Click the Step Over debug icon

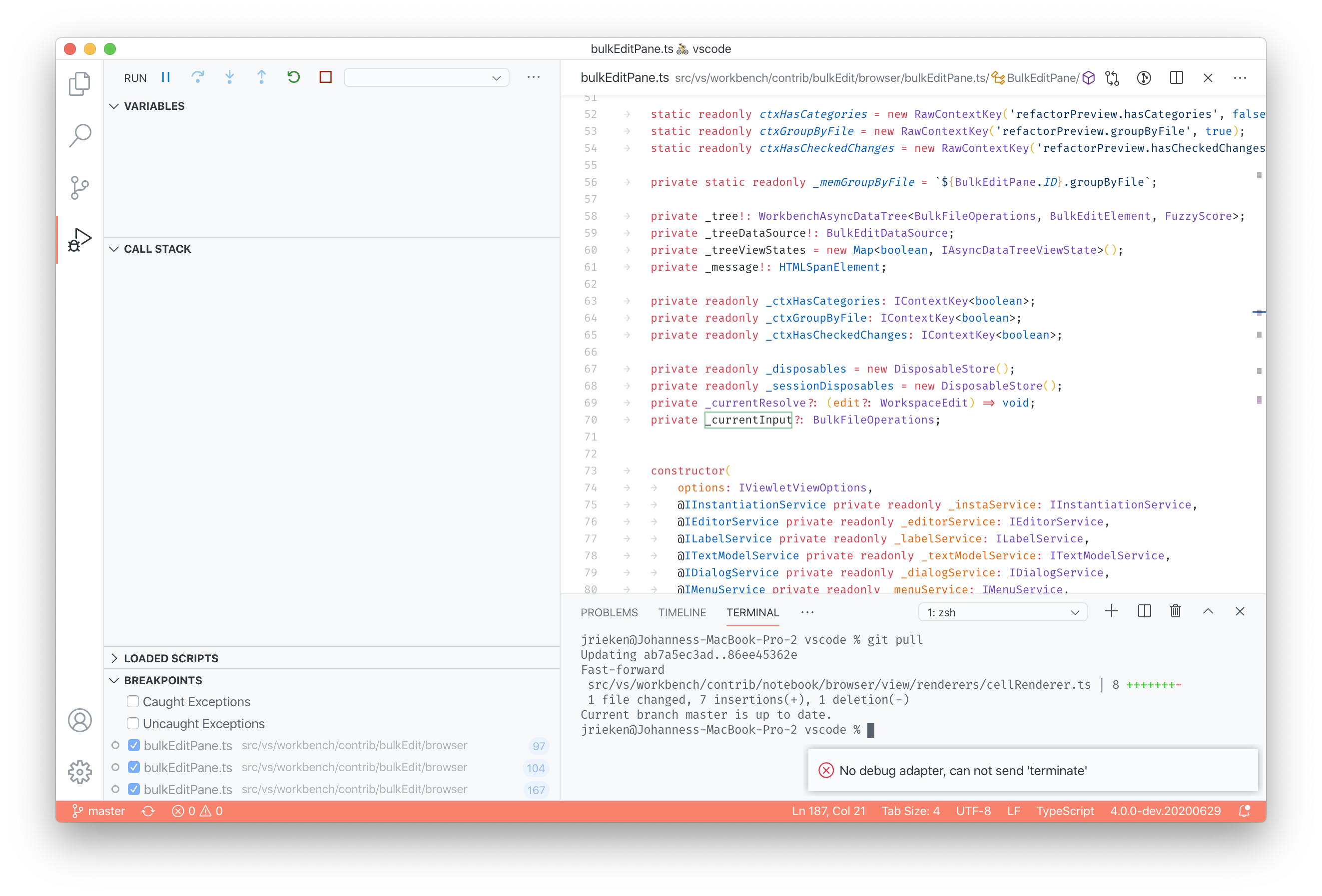pyautogui.click(x=197, y=77)
